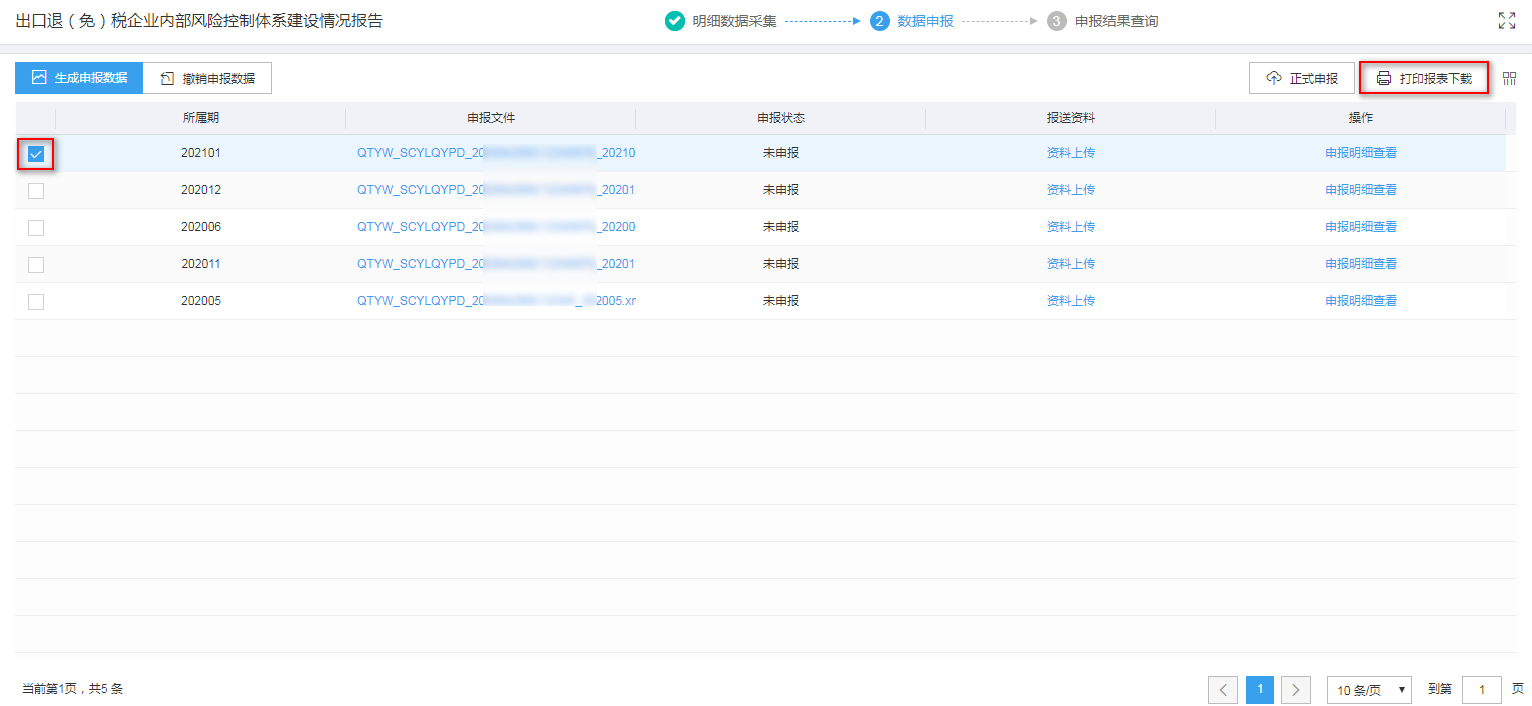Image resolution: width=1532 pixels, height=706 pixels.
Task: Toggle fullscreen with the expand icon
Action: click(x=1507, y=20)
